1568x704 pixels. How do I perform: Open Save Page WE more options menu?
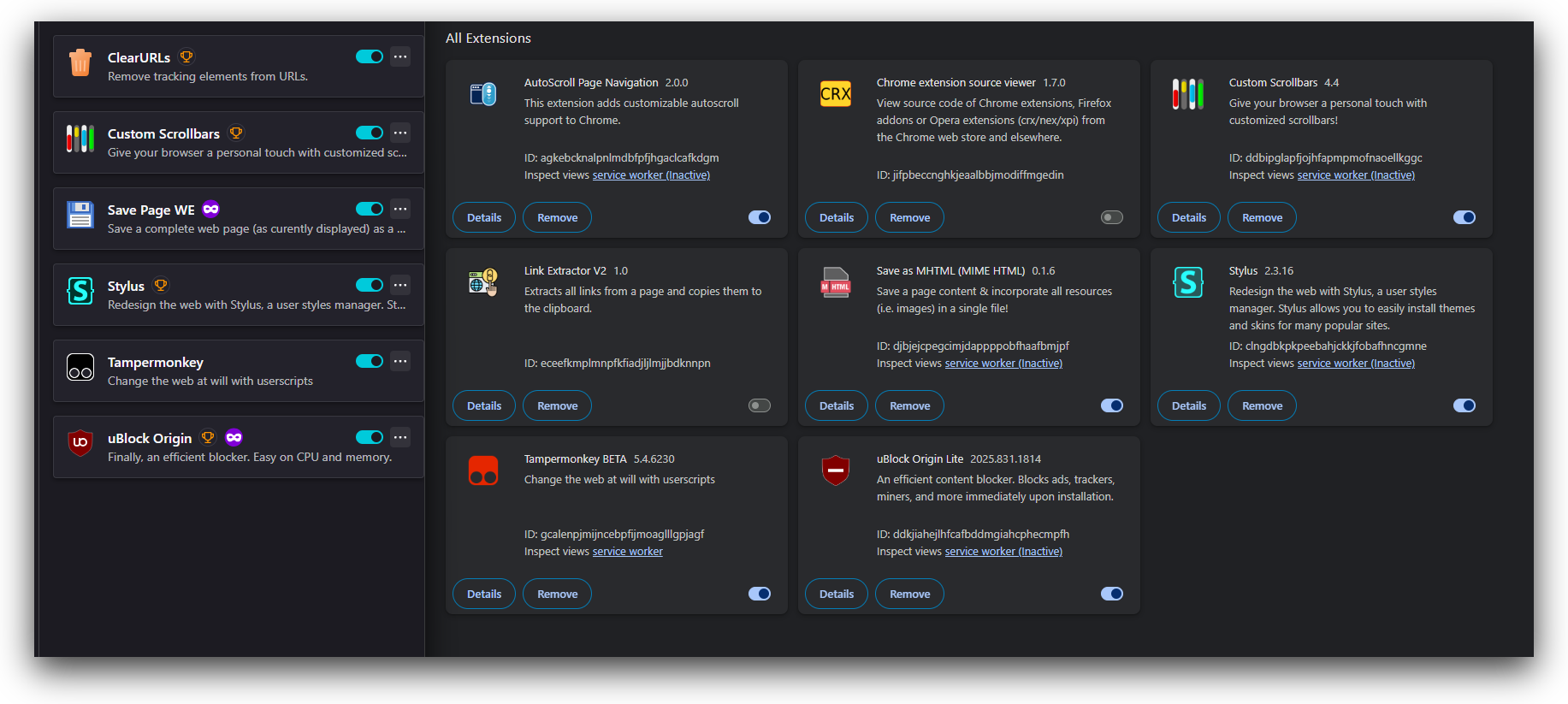(x=400, y=209)
